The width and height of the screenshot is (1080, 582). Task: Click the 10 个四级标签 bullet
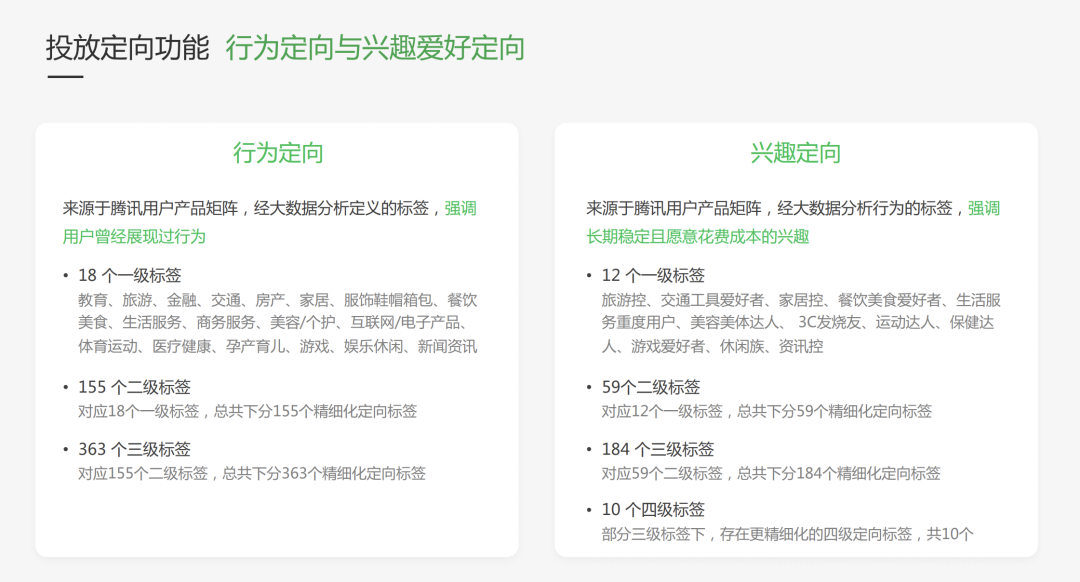(x=653, y=510)
